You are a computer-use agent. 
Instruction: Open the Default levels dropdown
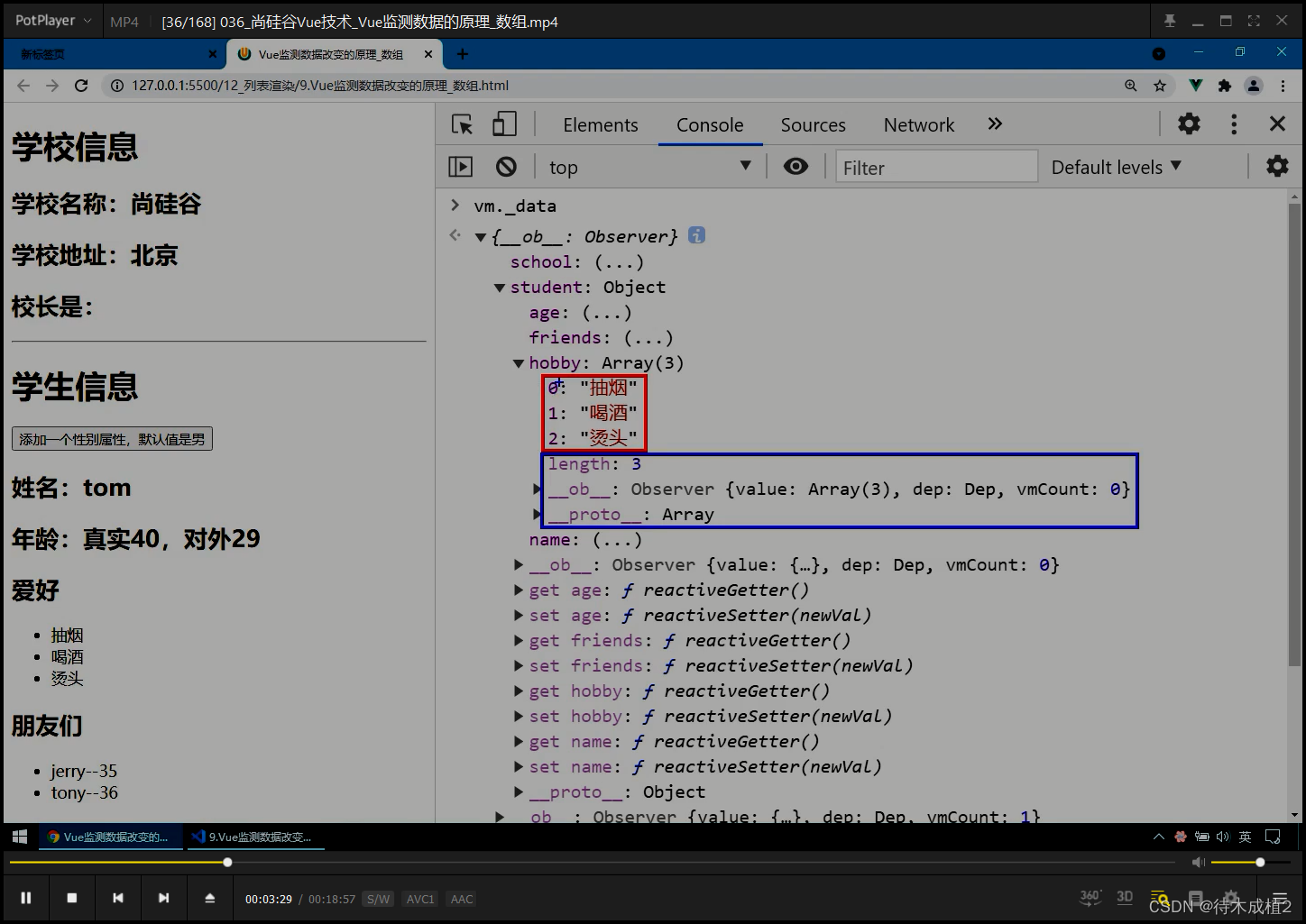click(x=1117, y=167)
